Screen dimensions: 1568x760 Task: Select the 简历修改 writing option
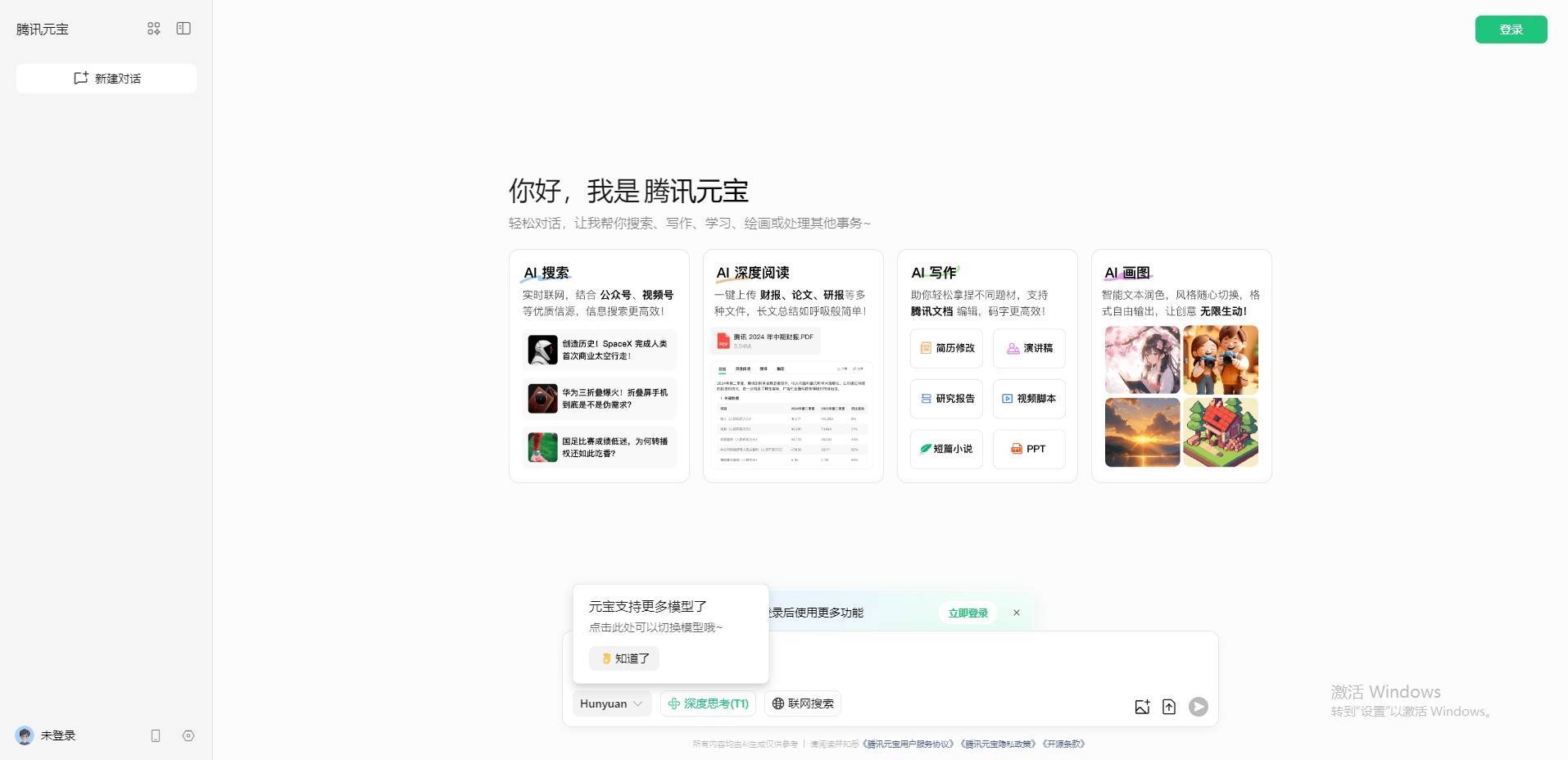[x=946, y=348]
